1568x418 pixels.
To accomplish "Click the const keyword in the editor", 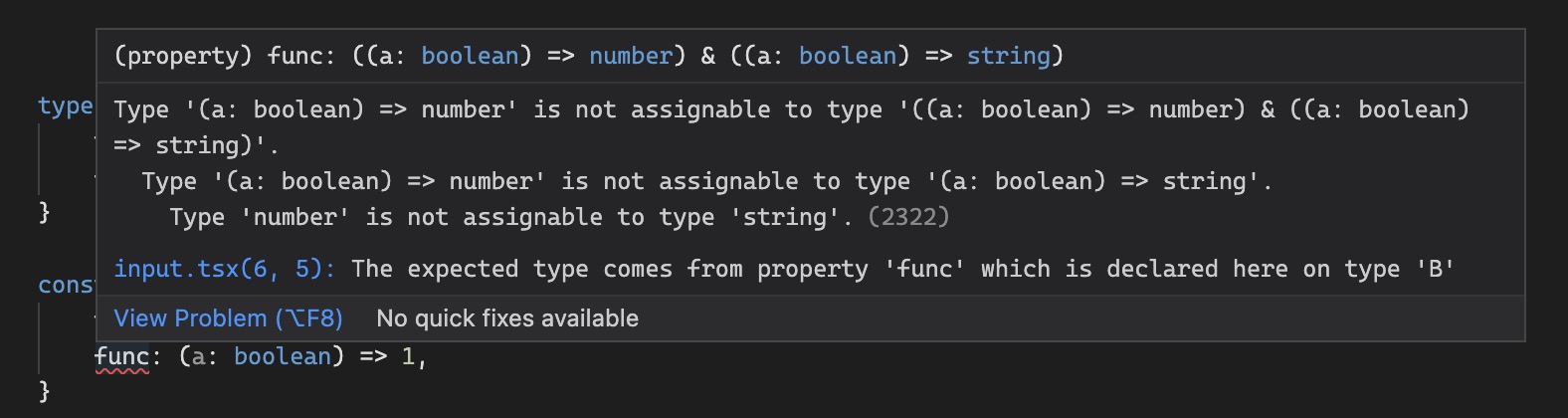I will (66, 286).
